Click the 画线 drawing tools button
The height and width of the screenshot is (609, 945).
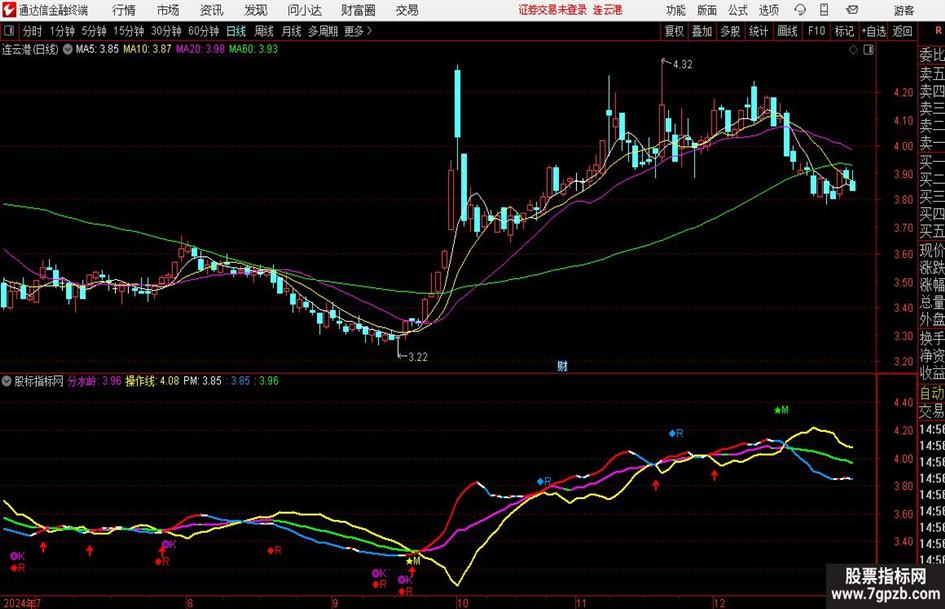(787, 31)
